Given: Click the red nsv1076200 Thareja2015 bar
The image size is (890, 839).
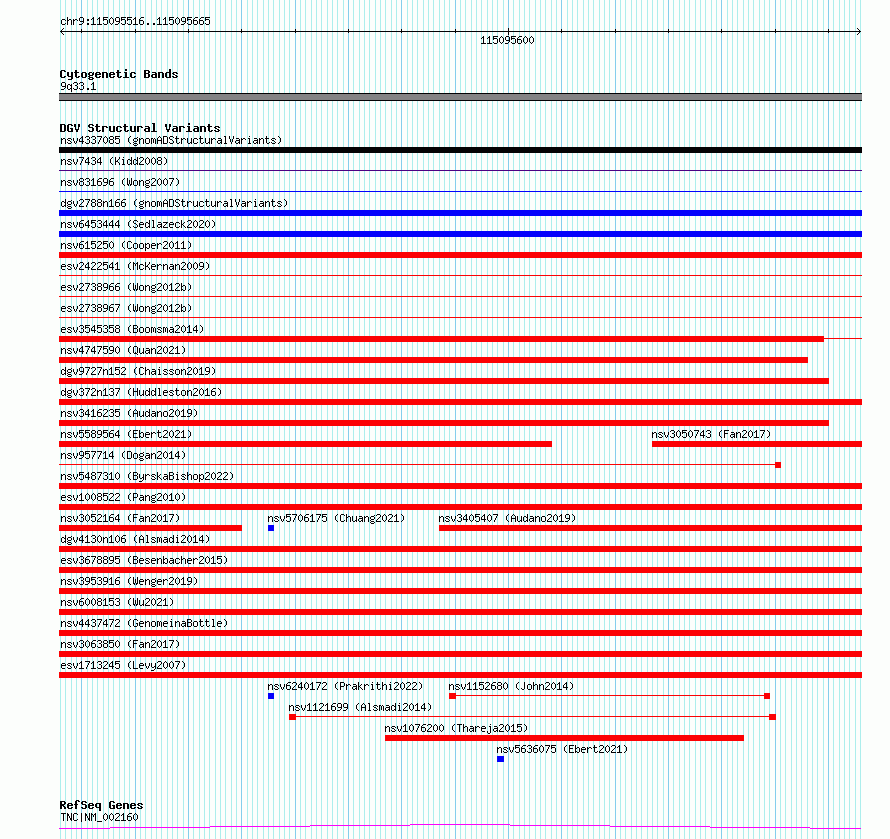Looking at the screenshot, I should (564, 738).
